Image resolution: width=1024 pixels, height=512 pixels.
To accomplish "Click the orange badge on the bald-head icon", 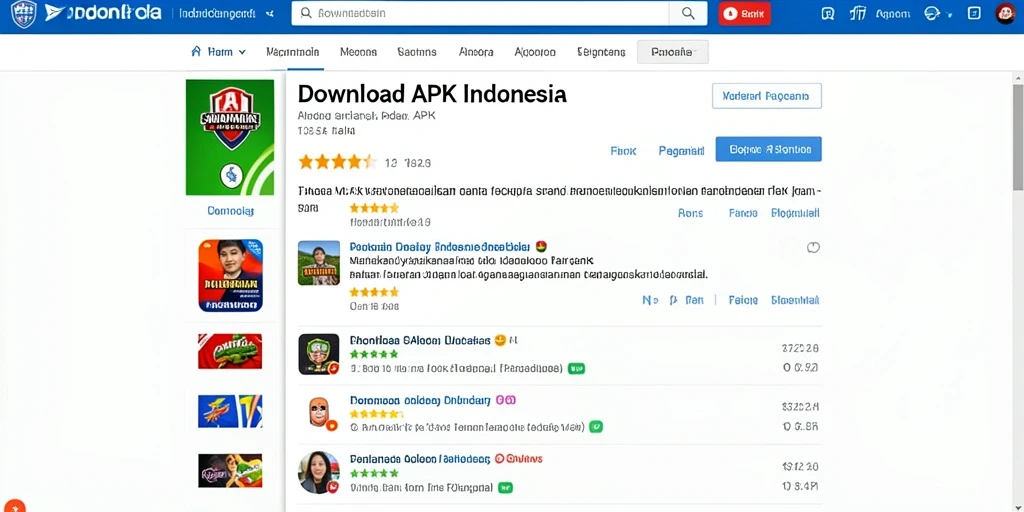I will (331, 426).
